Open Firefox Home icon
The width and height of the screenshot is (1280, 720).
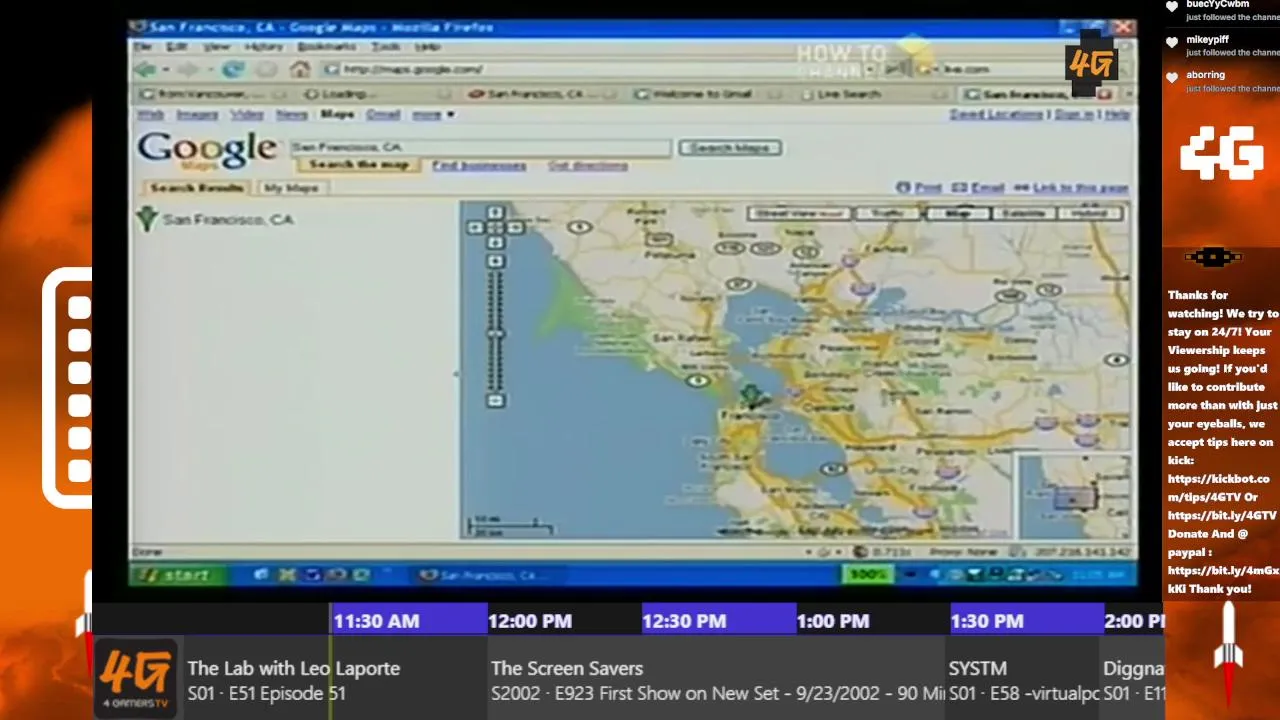(x=300, y=69)
